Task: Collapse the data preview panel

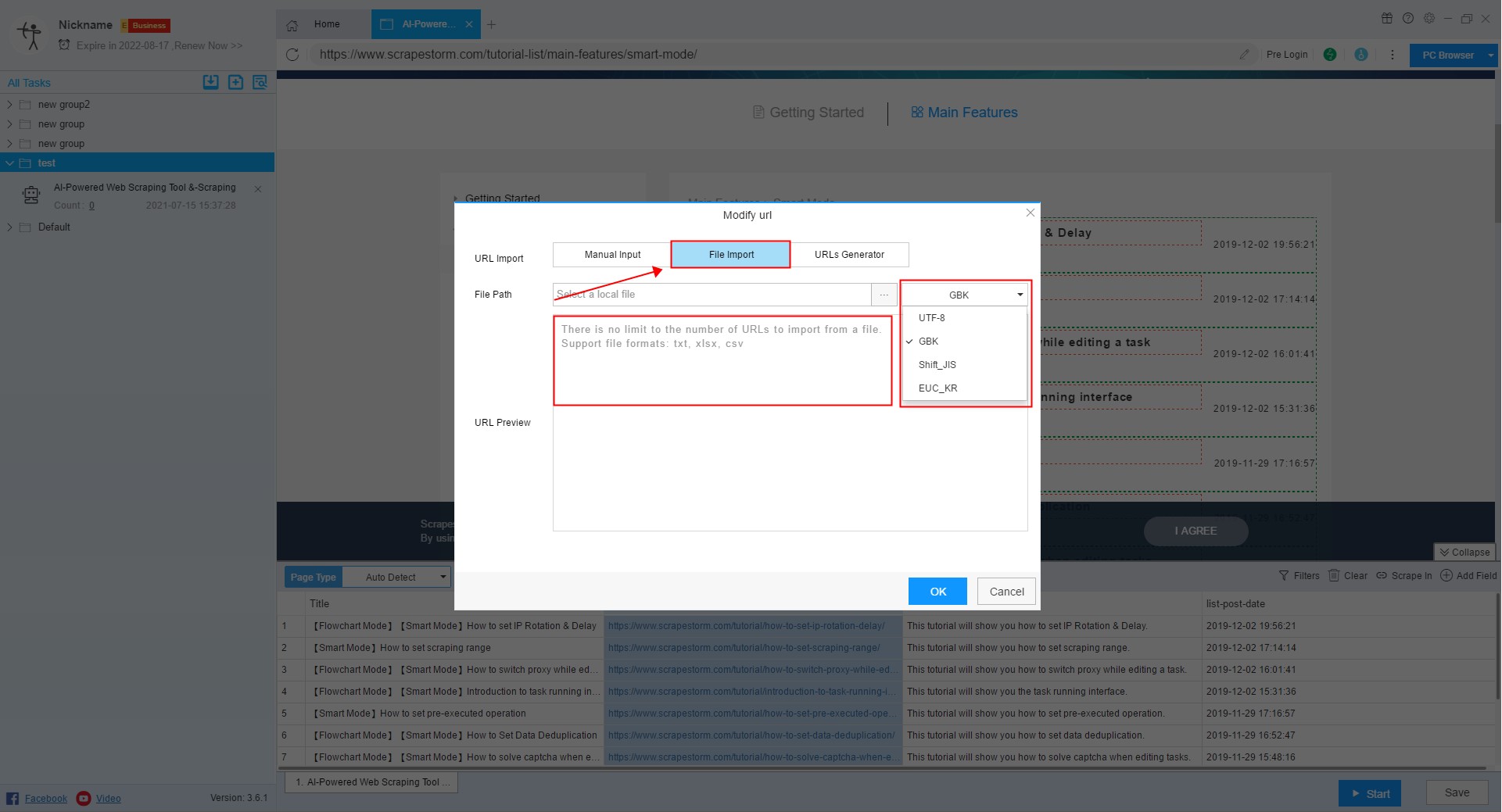Action: [x=1465, y=552]
